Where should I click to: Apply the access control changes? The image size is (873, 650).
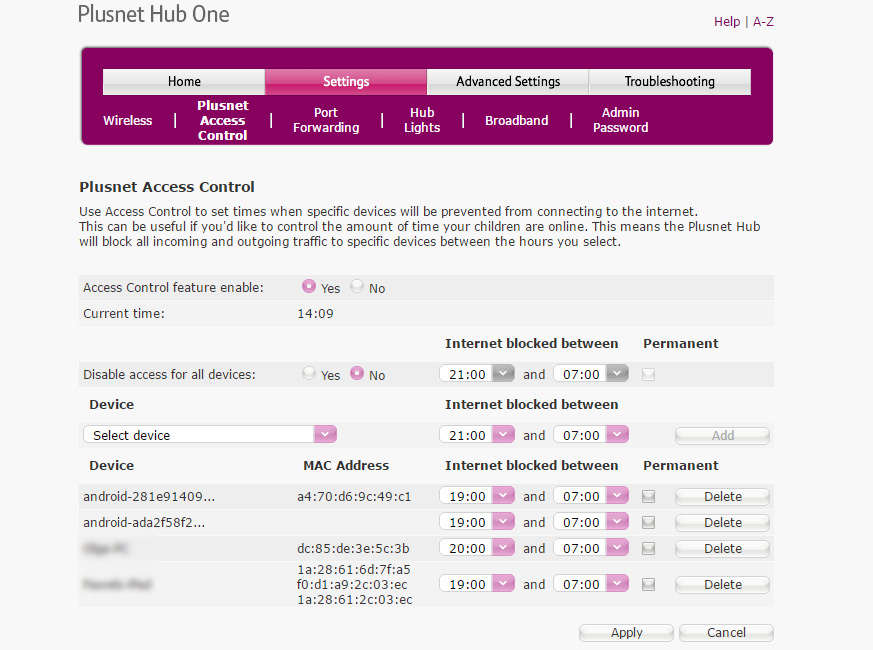coord(626,632)
